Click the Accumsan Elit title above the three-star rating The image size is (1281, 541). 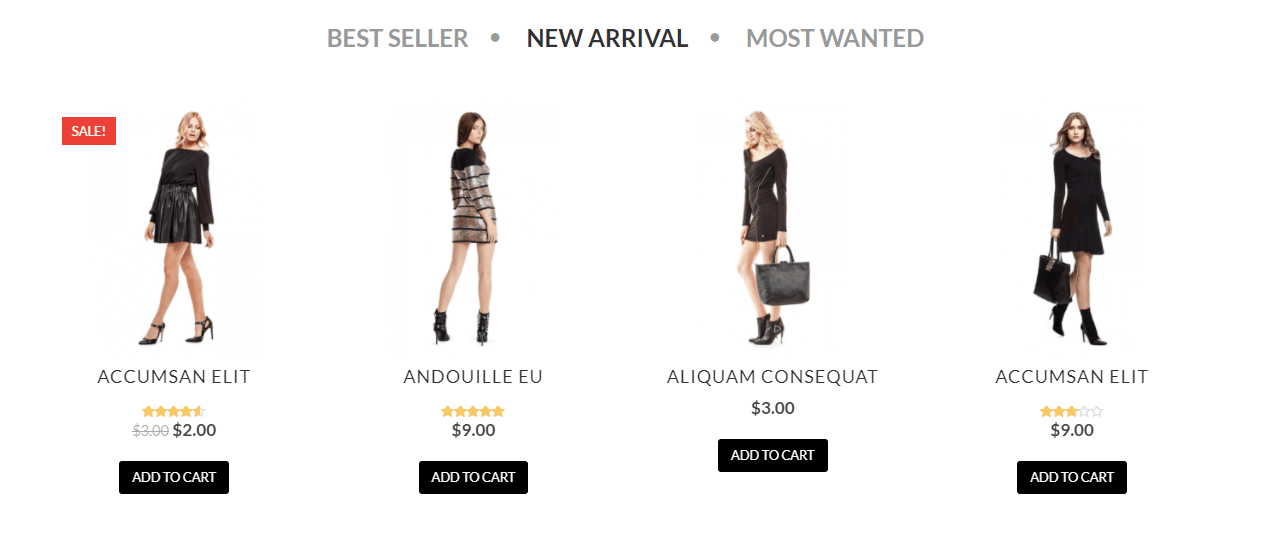[x=1072, y=377]
